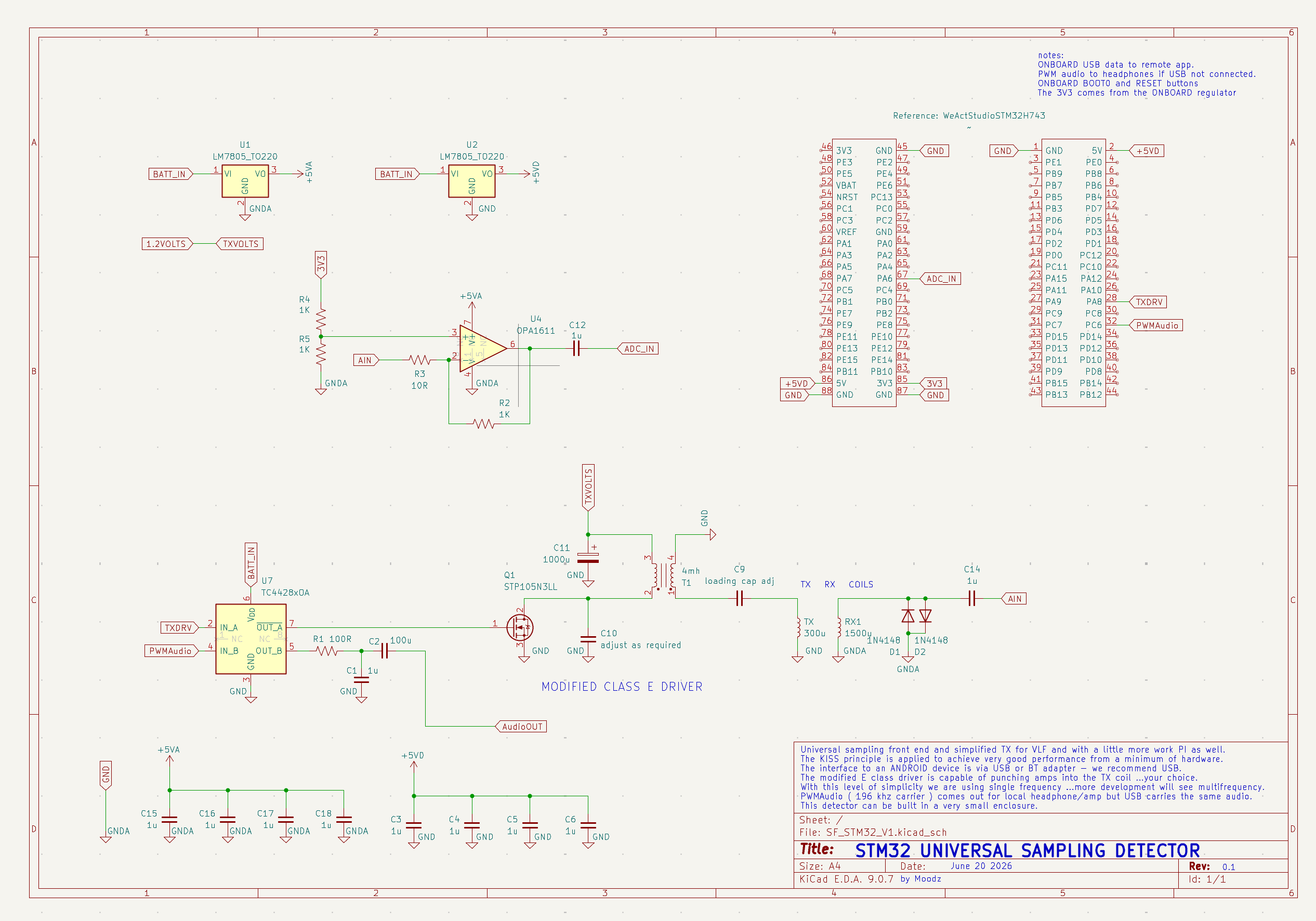The height and width of the screenshot is (921, 1316).
Task: Click the 'KiCad E.D.A. 9.0.7' text
Action: click(846, 878)
